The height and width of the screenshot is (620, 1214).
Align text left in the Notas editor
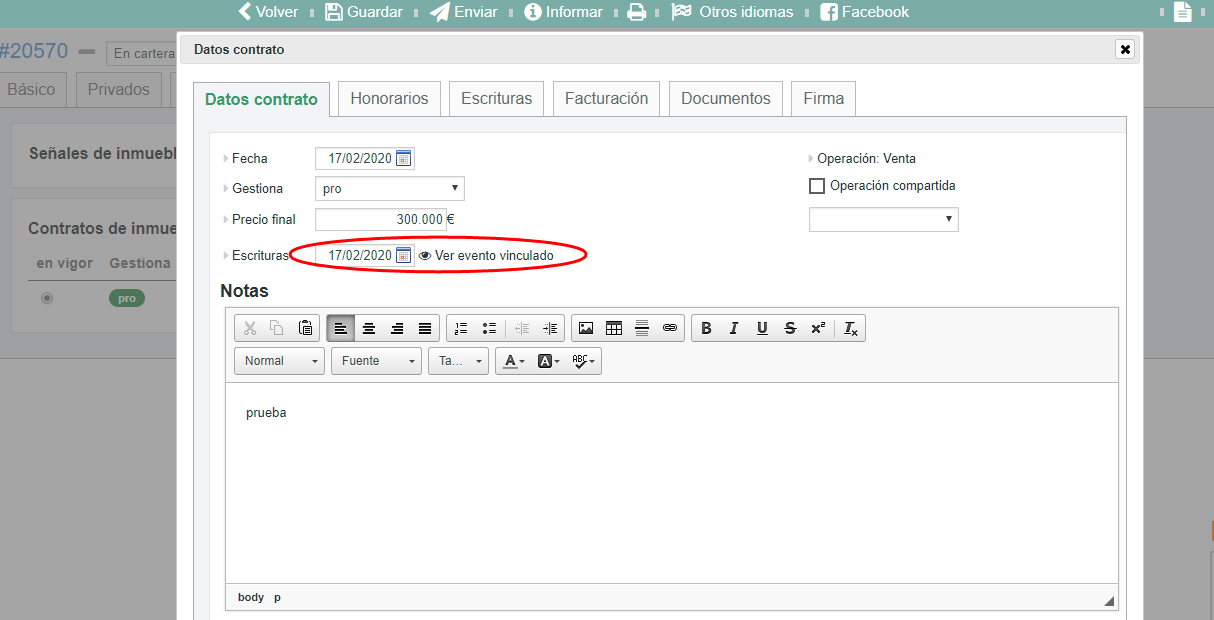(341, 328)
